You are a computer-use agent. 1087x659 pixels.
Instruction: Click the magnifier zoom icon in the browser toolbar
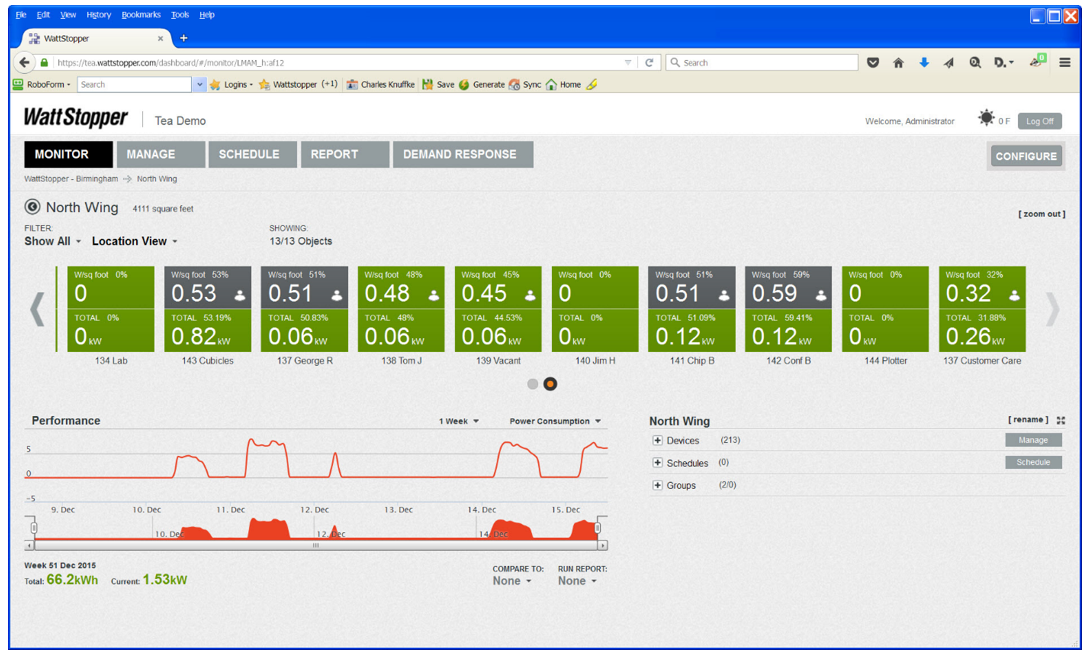click(975, 62)
